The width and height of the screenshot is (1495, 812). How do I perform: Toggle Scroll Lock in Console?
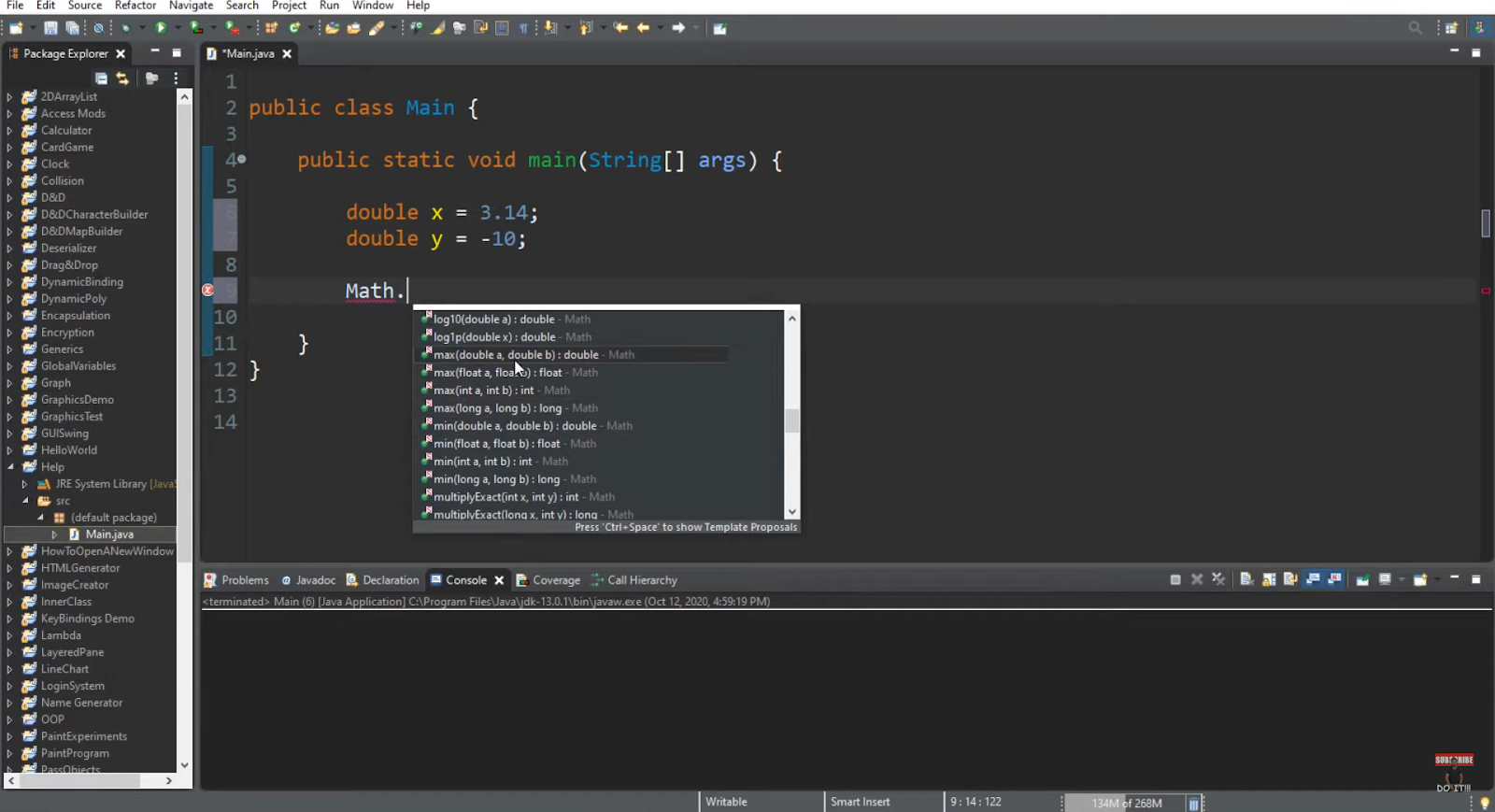[1268, 580]
